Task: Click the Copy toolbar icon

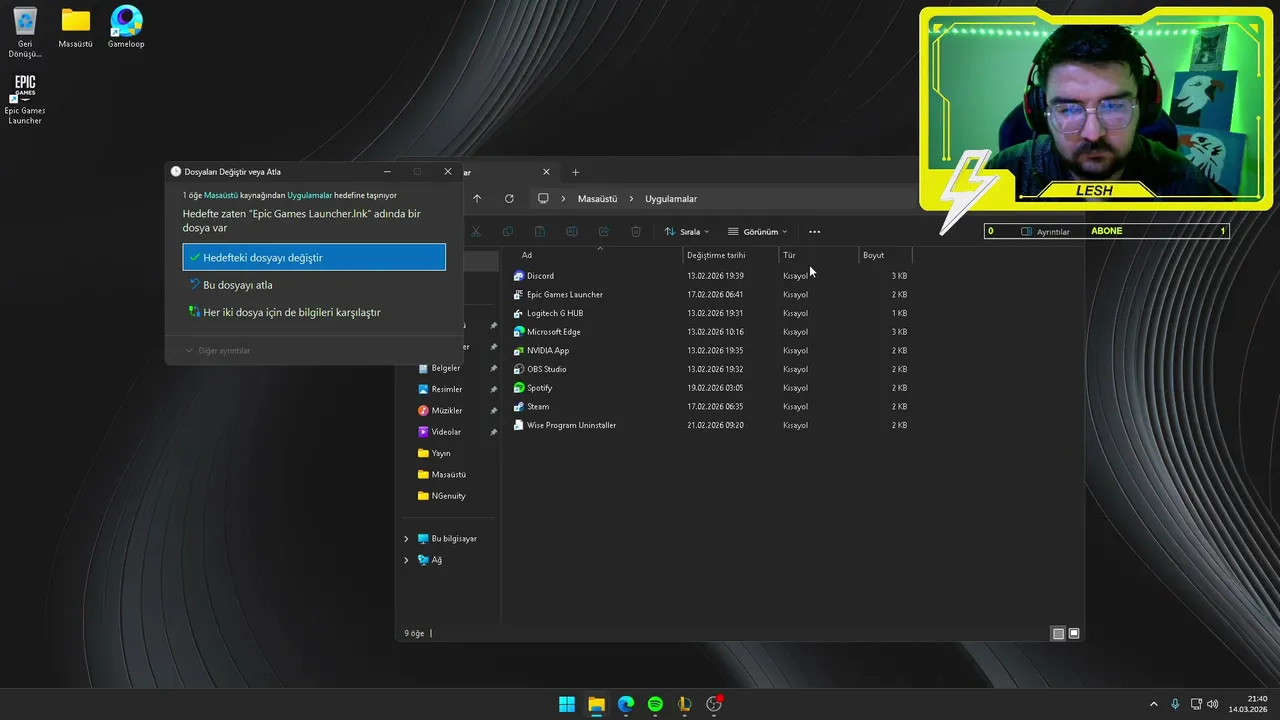Action: click(x=508, y=232)
